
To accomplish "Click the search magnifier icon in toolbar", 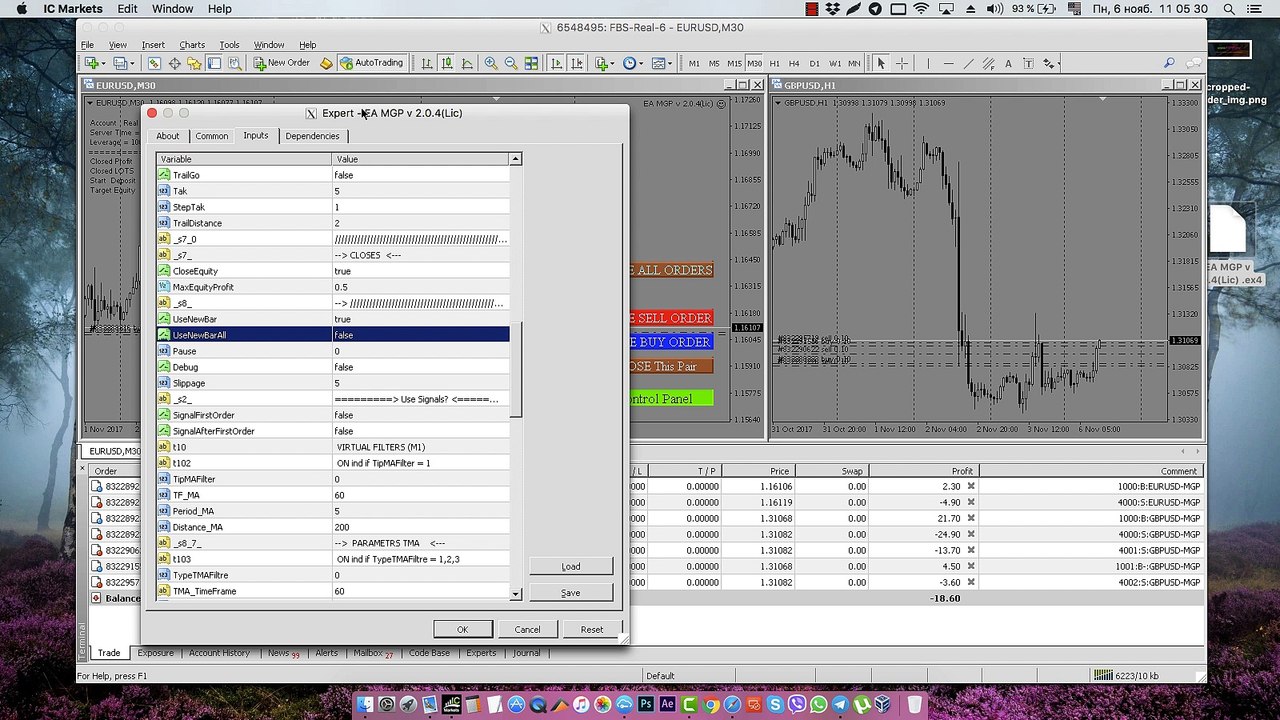I will click(1169, 63).
